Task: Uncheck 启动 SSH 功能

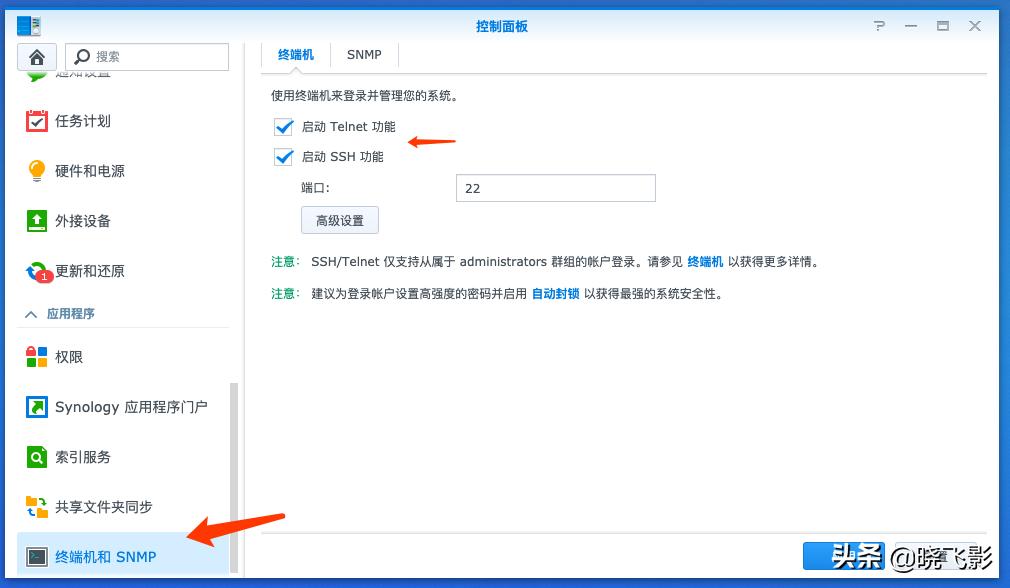Action: pos(283,157)
